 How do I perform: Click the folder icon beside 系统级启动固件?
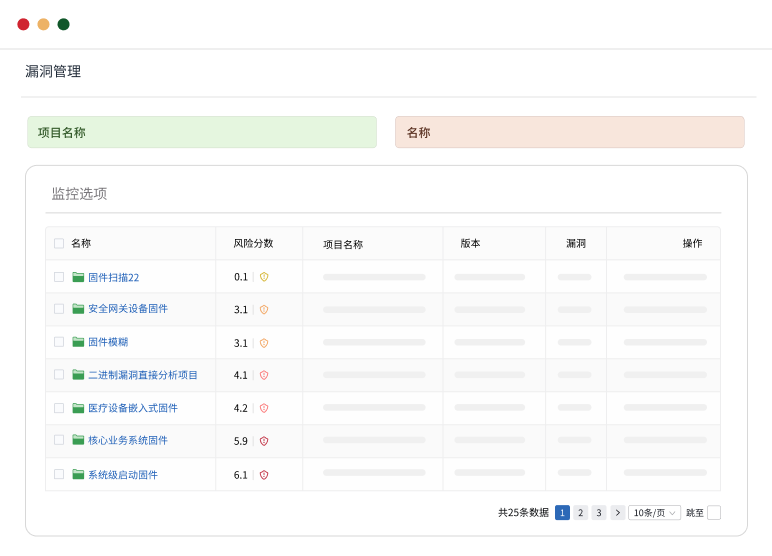(78, 474)
